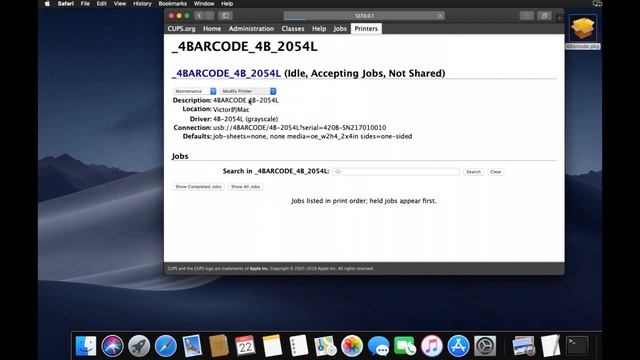Open Contacts book icon in dock

click(218, 346)
